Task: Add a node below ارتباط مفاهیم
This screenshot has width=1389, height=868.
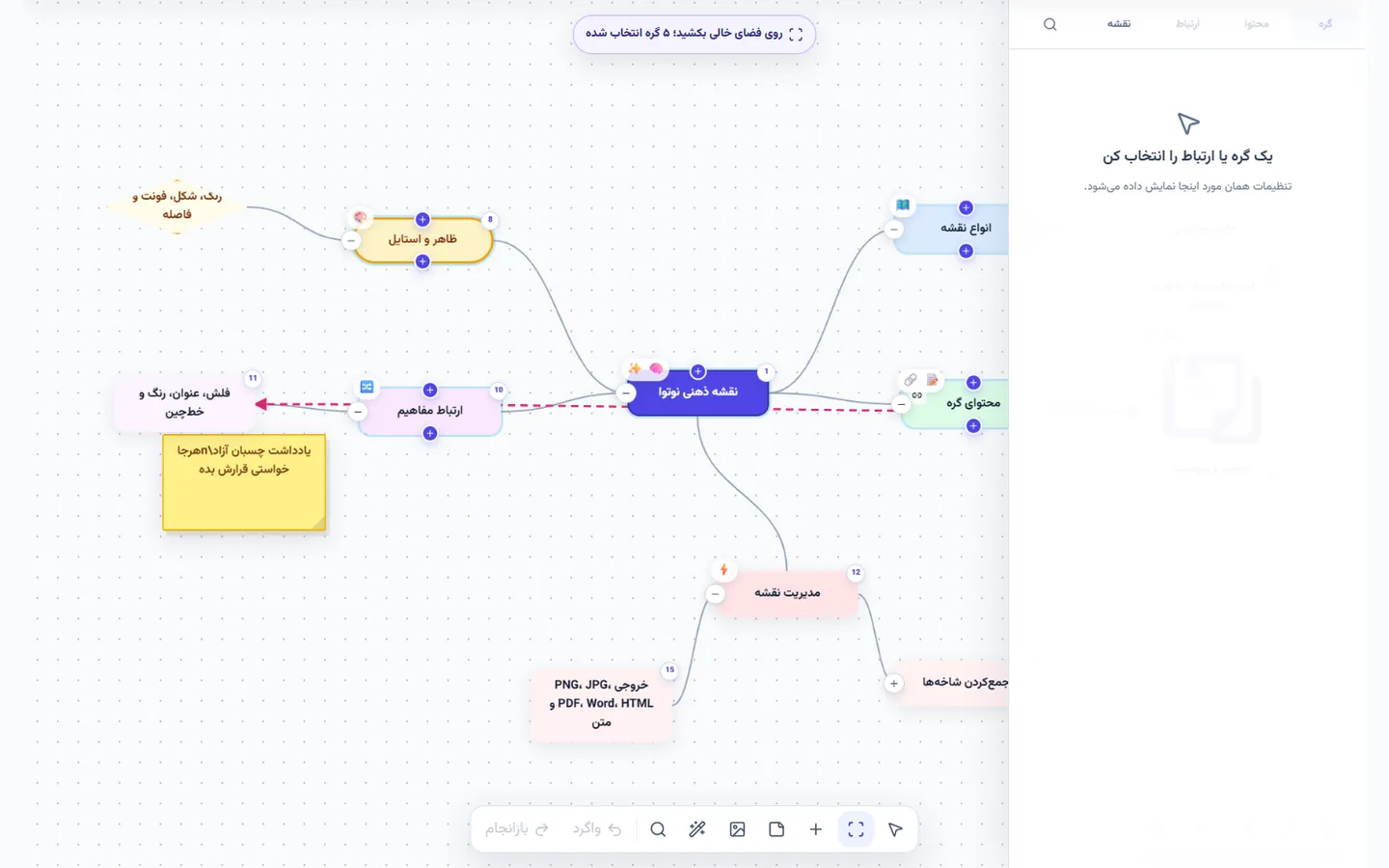Action: click(x=430, y=433)
